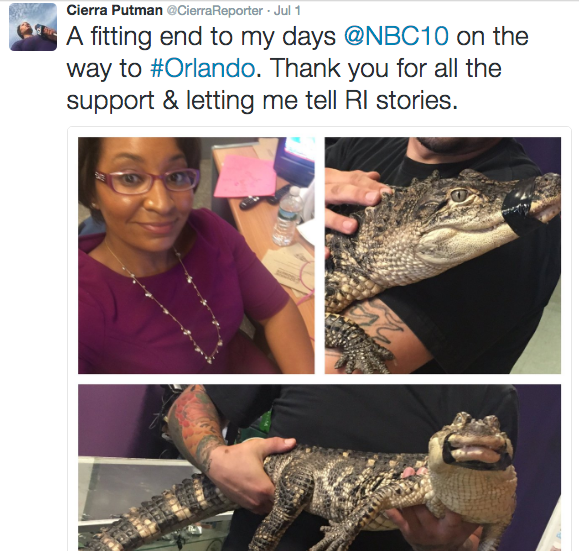The image size is (579, 551).
Task: Click the alligator's eye in close-up photo
Action: click(459, 195)
